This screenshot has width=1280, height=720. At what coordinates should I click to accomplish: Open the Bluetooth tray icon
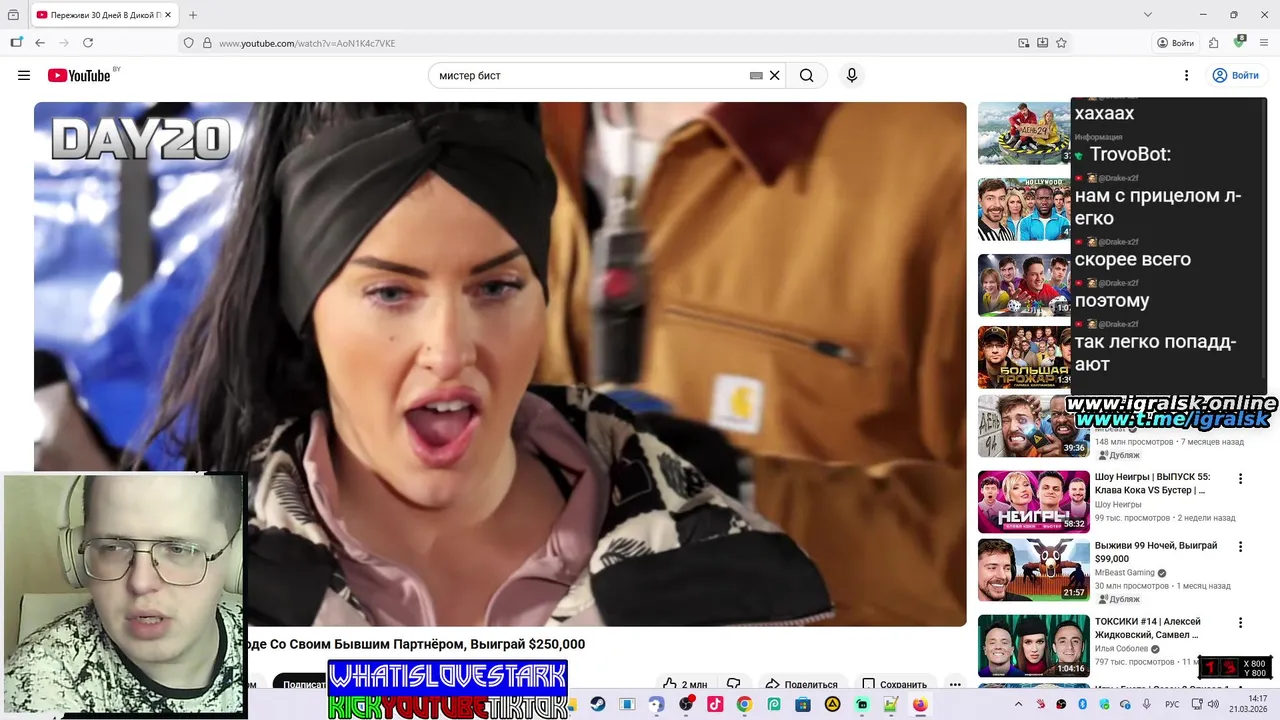pyautogui.click(x=1082, y=704)
